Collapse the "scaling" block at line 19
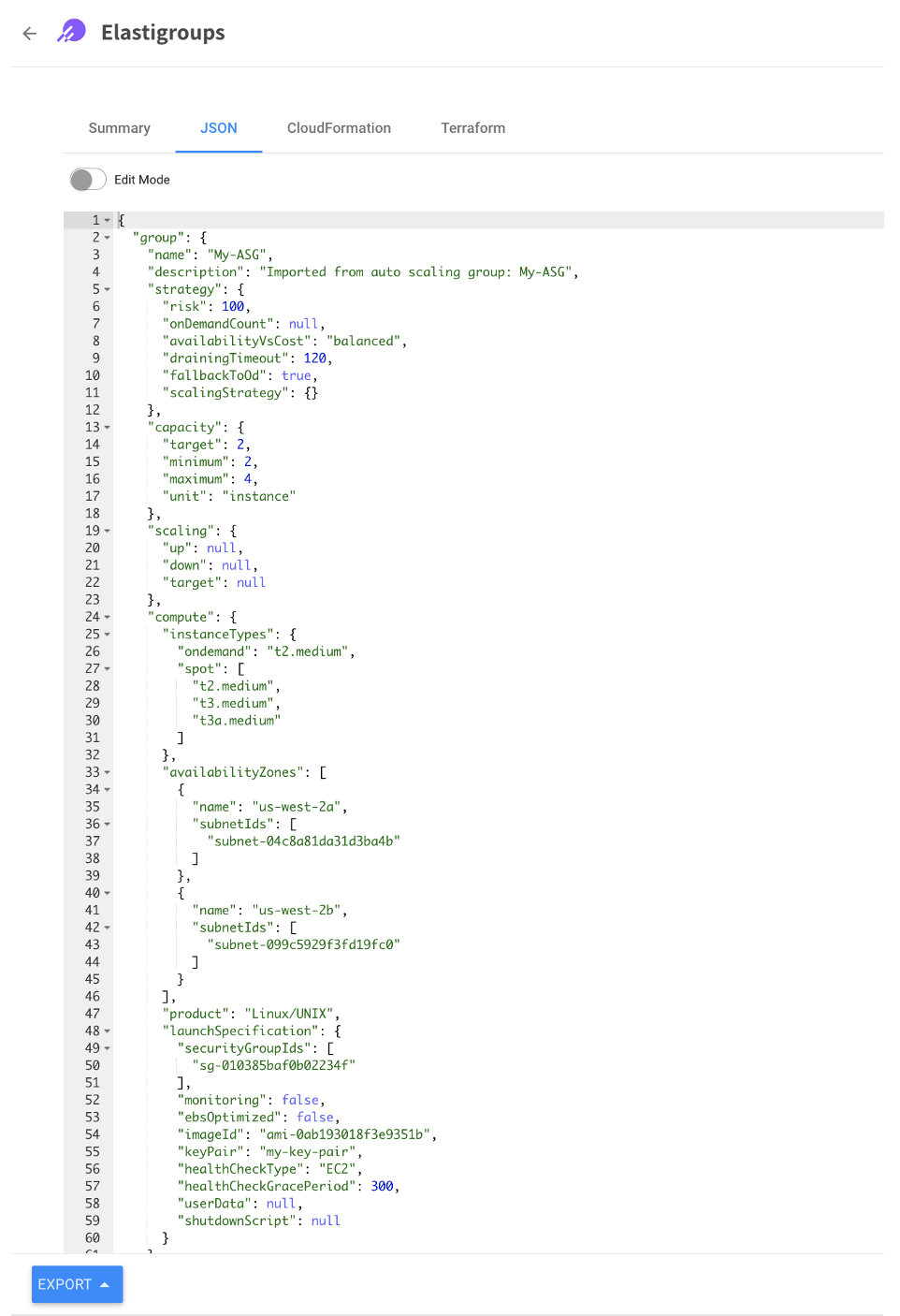This screenshot has width=900, height=1316. [x=108, y=531]
